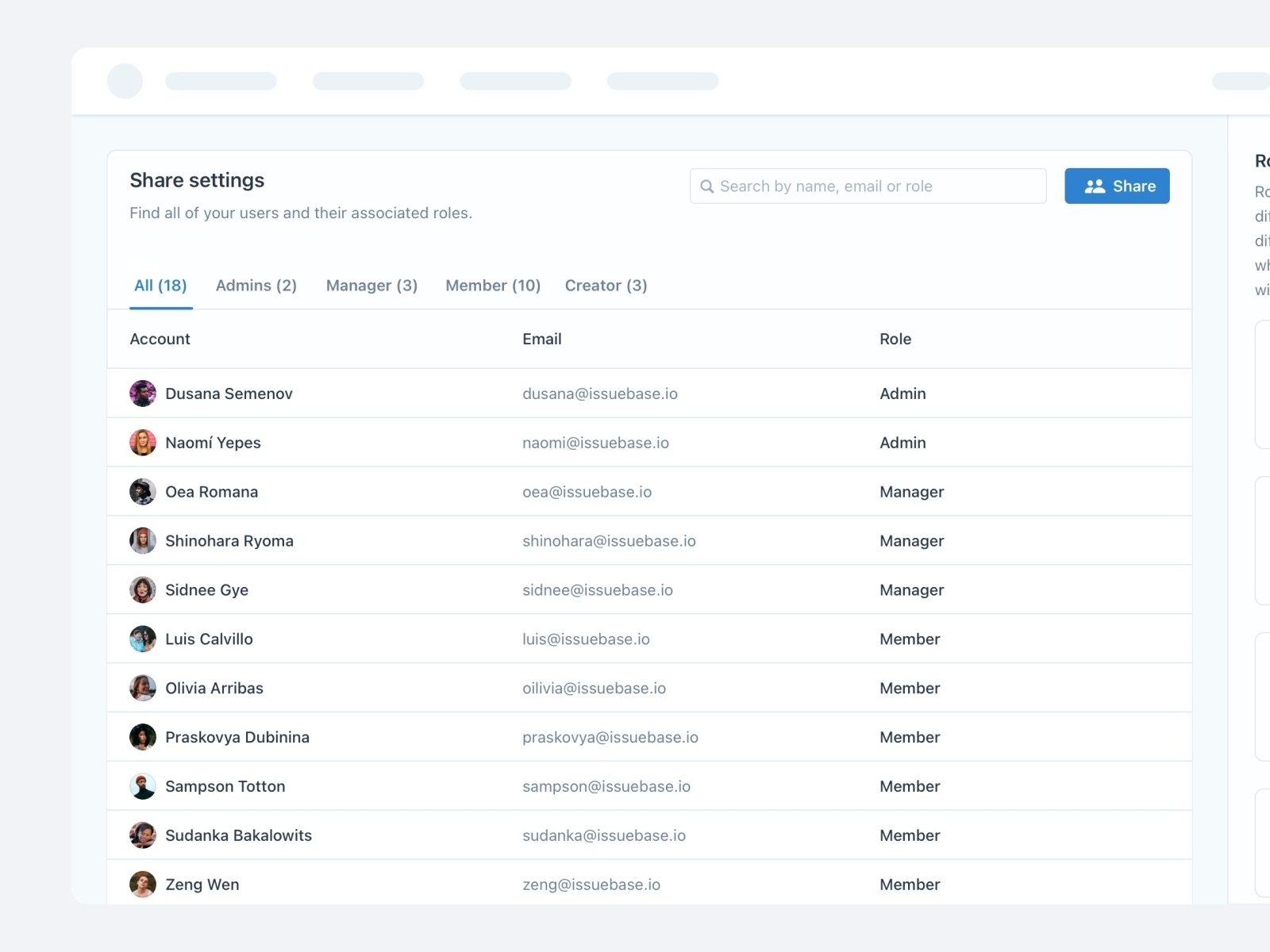
Task: Click the Email column header
Action: pos(541,339)
